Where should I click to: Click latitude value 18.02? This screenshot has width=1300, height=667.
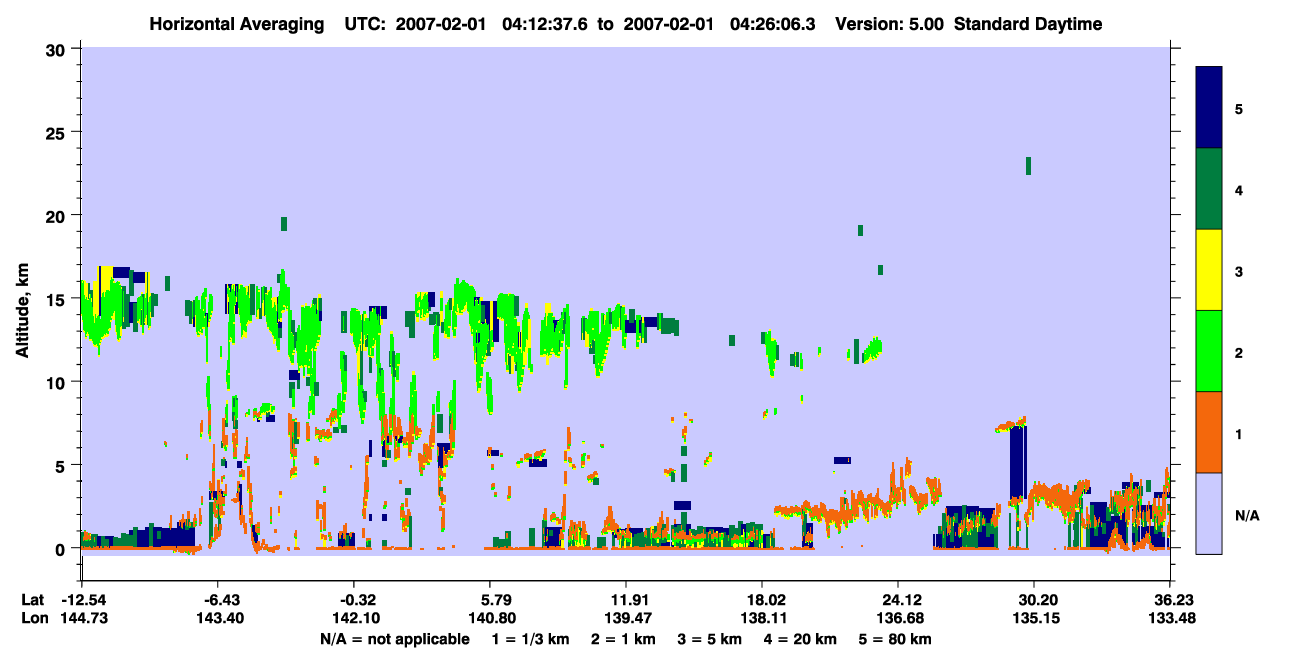click(x=762, y=600)
